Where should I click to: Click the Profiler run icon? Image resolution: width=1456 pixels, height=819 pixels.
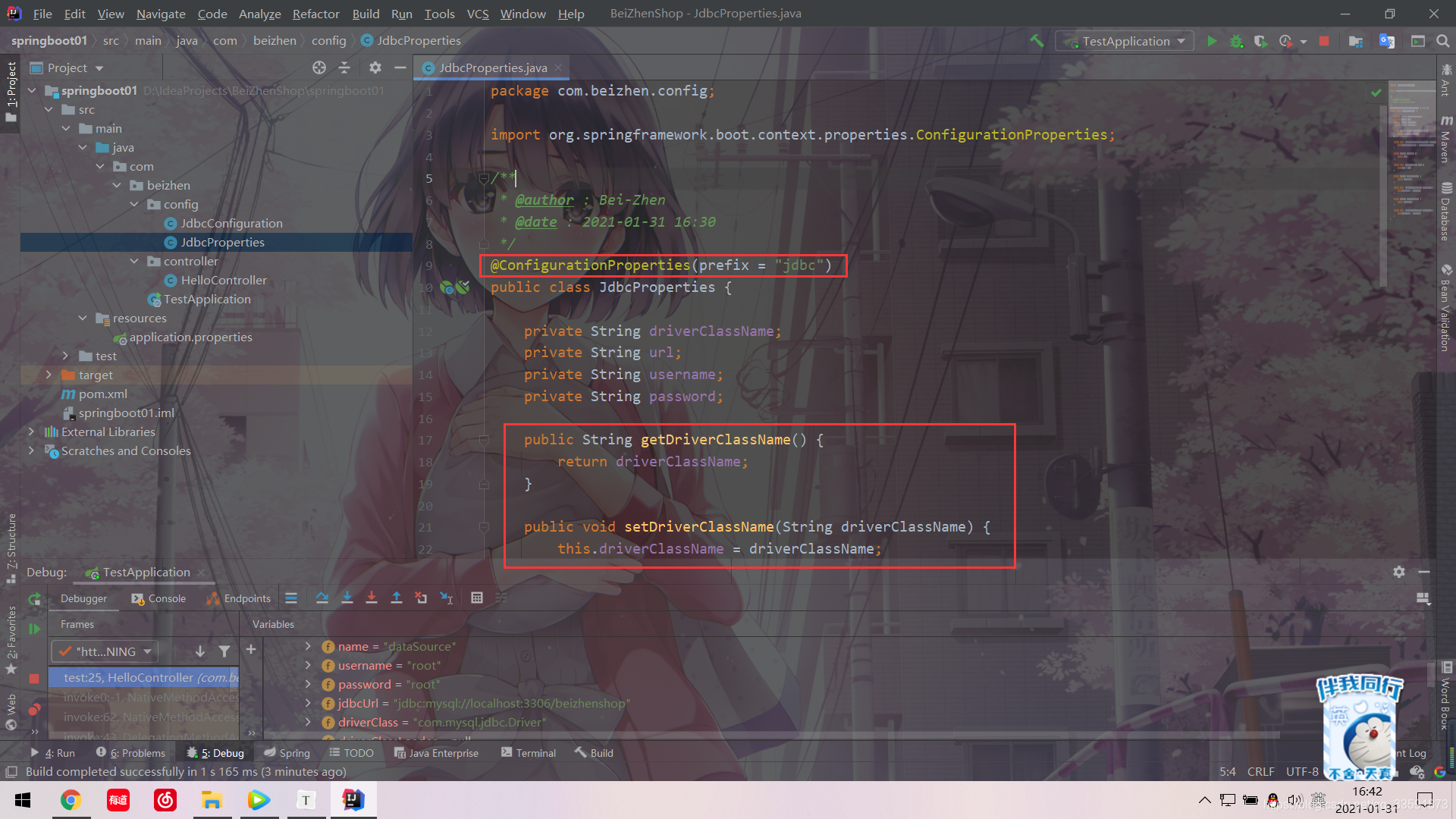[x=1285, y=41]
